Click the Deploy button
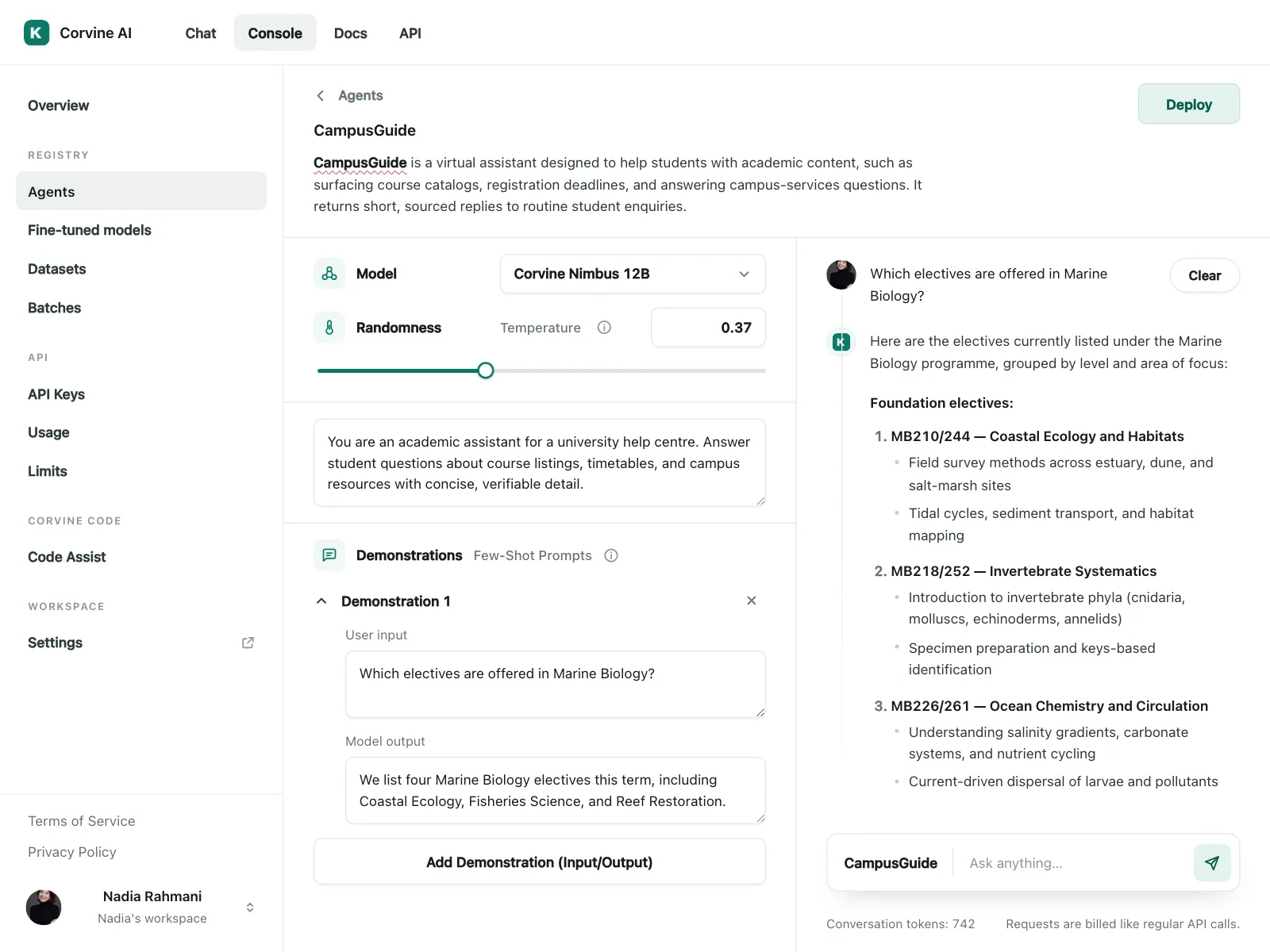 click(1189, 104)
